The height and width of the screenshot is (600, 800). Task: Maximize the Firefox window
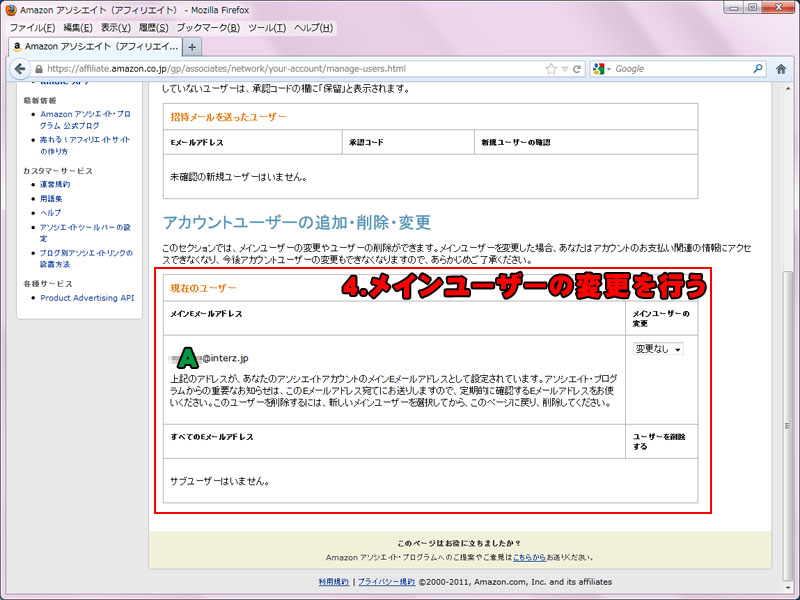click(753, 8)
